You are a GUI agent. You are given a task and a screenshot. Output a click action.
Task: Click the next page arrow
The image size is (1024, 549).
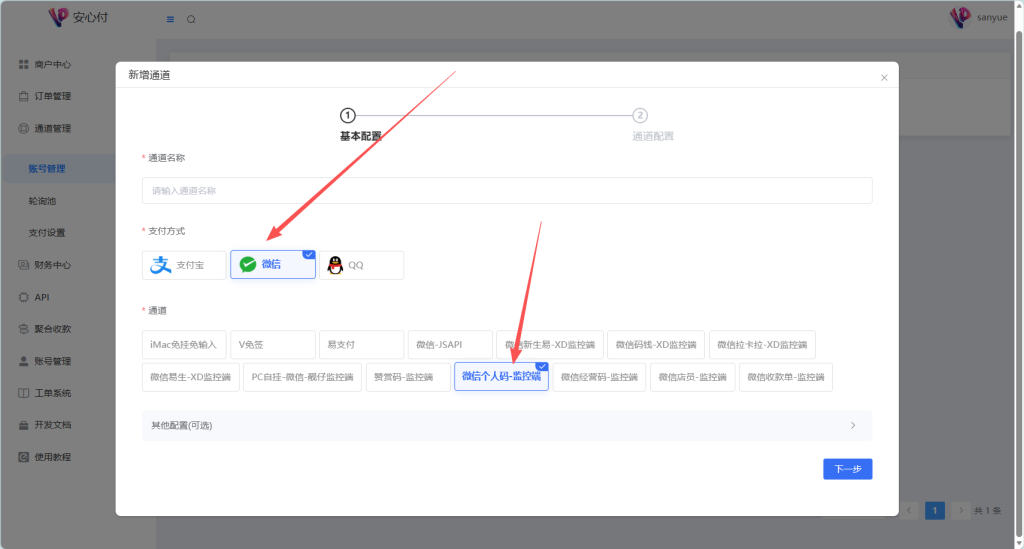(960, 510)
